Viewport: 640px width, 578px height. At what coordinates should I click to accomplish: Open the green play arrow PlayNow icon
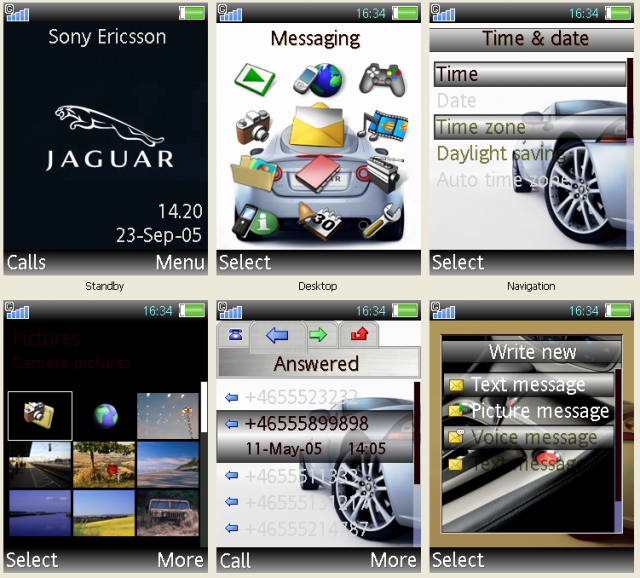click(254, 79)
